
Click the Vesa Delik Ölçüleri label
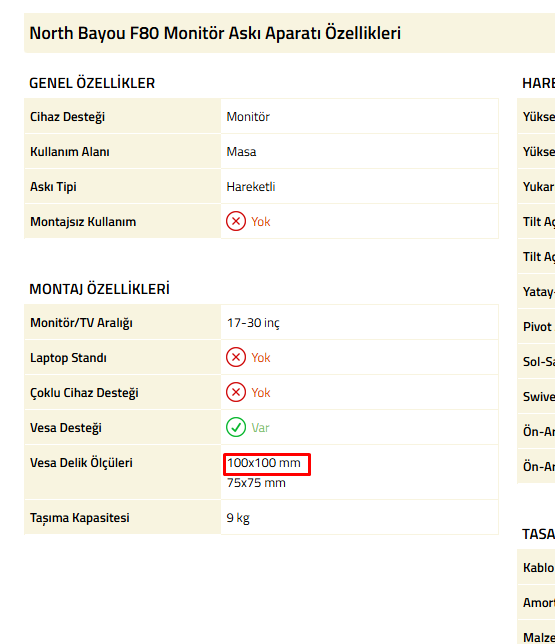click(x=81, y=463)
